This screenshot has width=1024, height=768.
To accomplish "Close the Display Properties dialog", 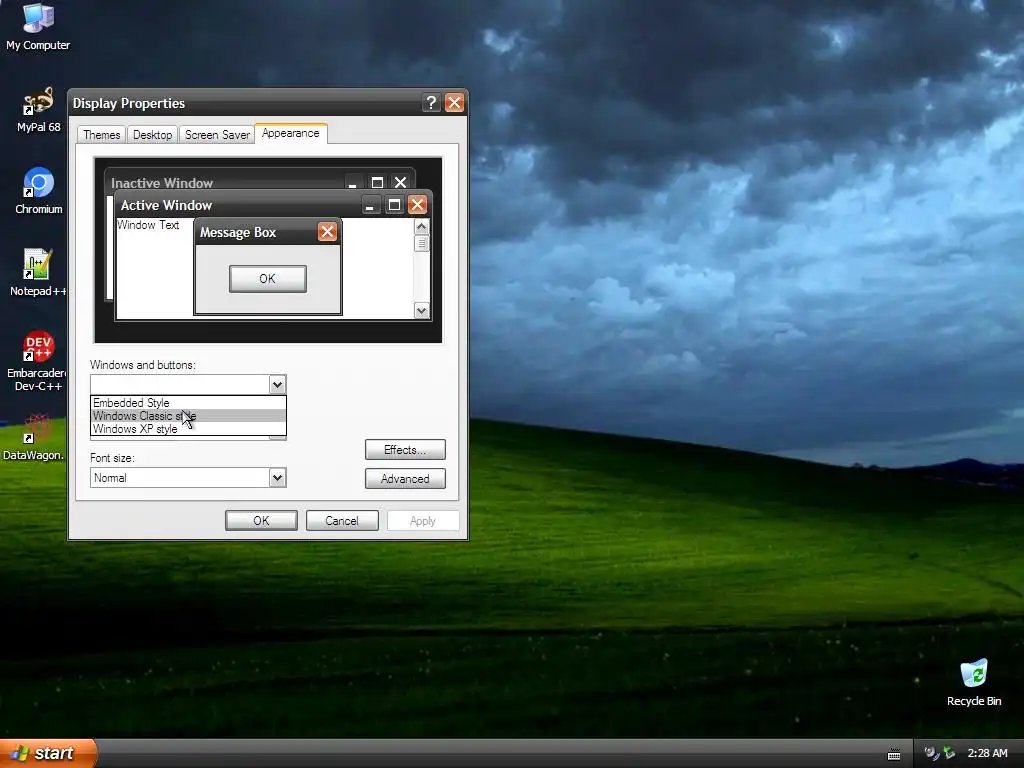I will click(x=454, y=103).
